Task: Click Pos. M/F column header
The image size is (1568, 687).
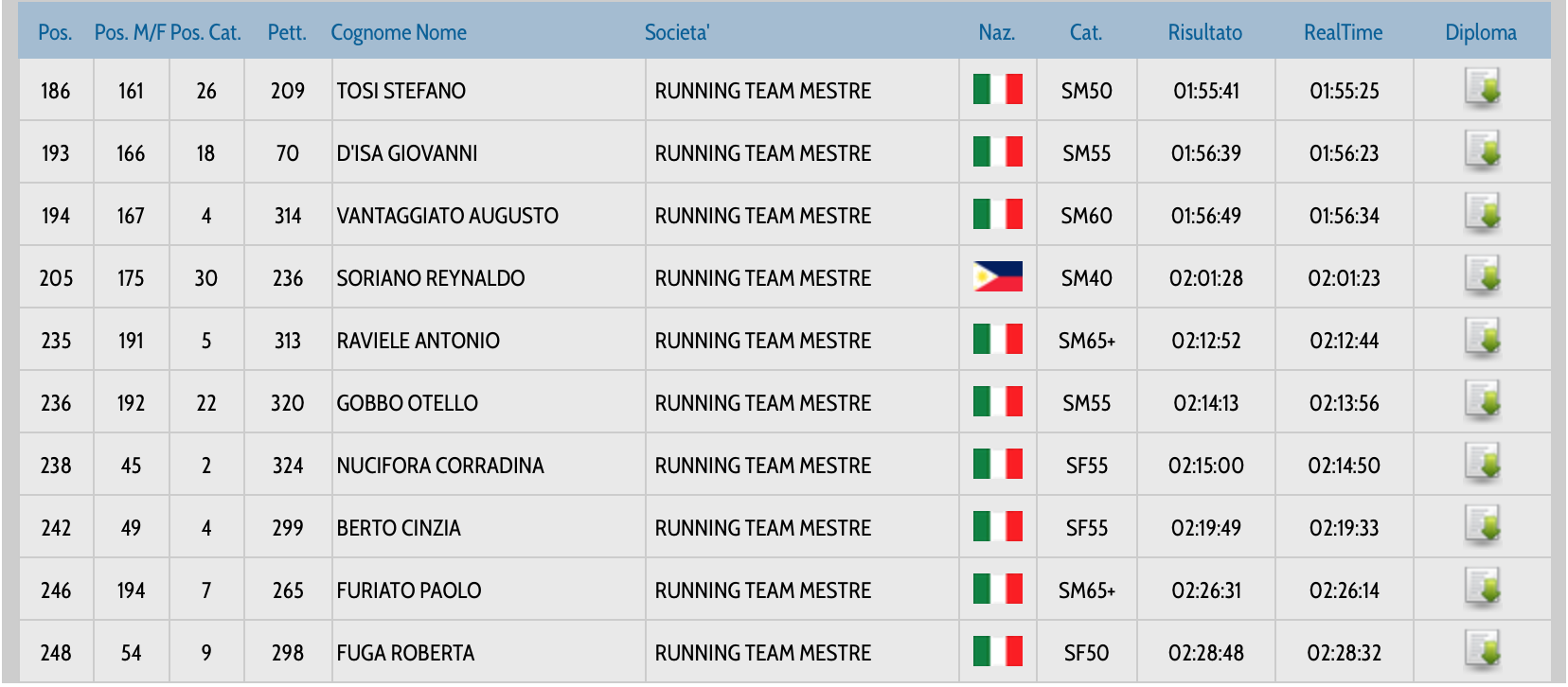Action: (130, 33)
